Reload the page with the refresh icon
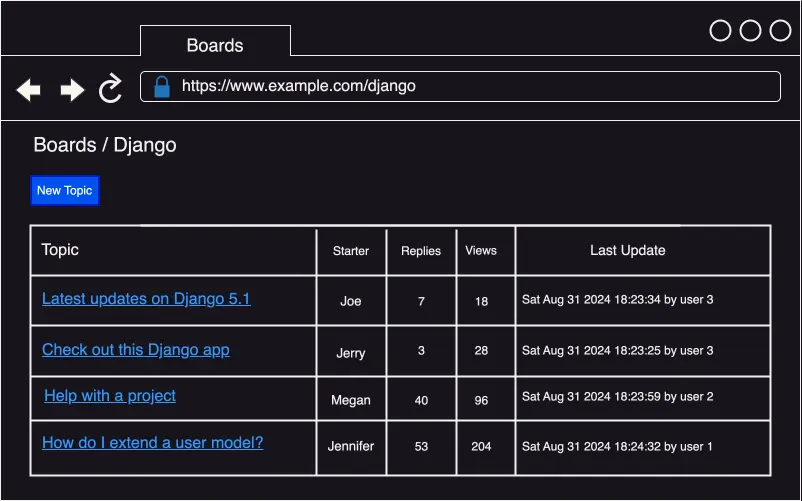The height and width of the screenshot is (501, 802). coord(110,88)
